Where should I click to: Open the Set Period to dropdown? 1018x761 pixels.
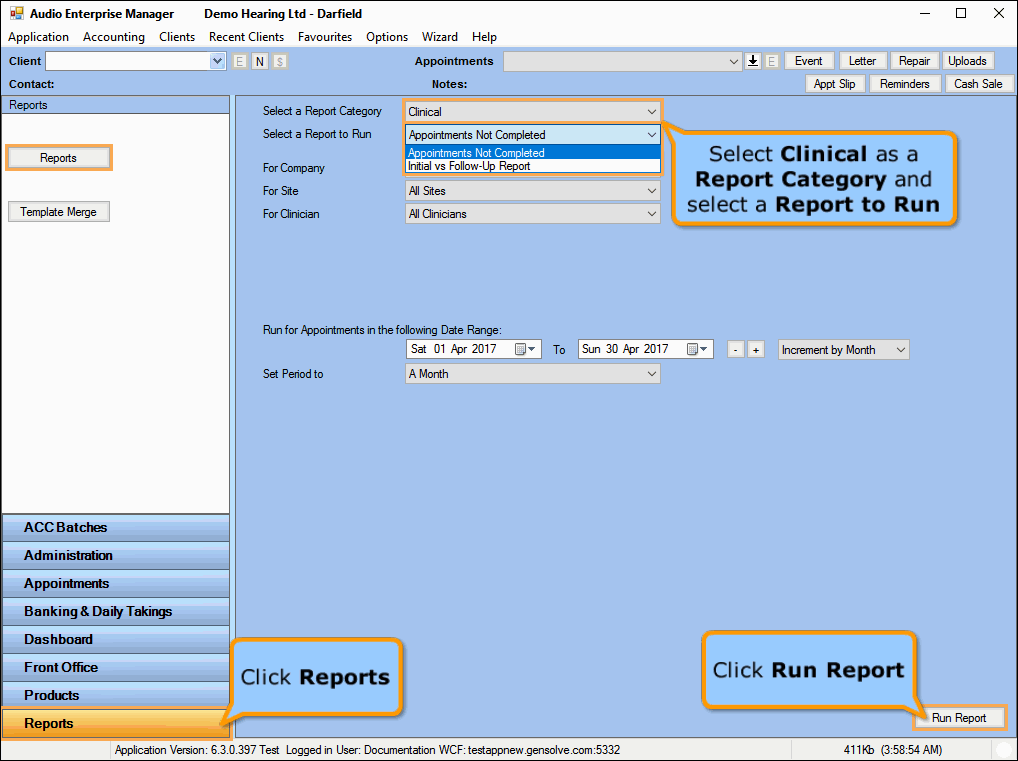651,374
